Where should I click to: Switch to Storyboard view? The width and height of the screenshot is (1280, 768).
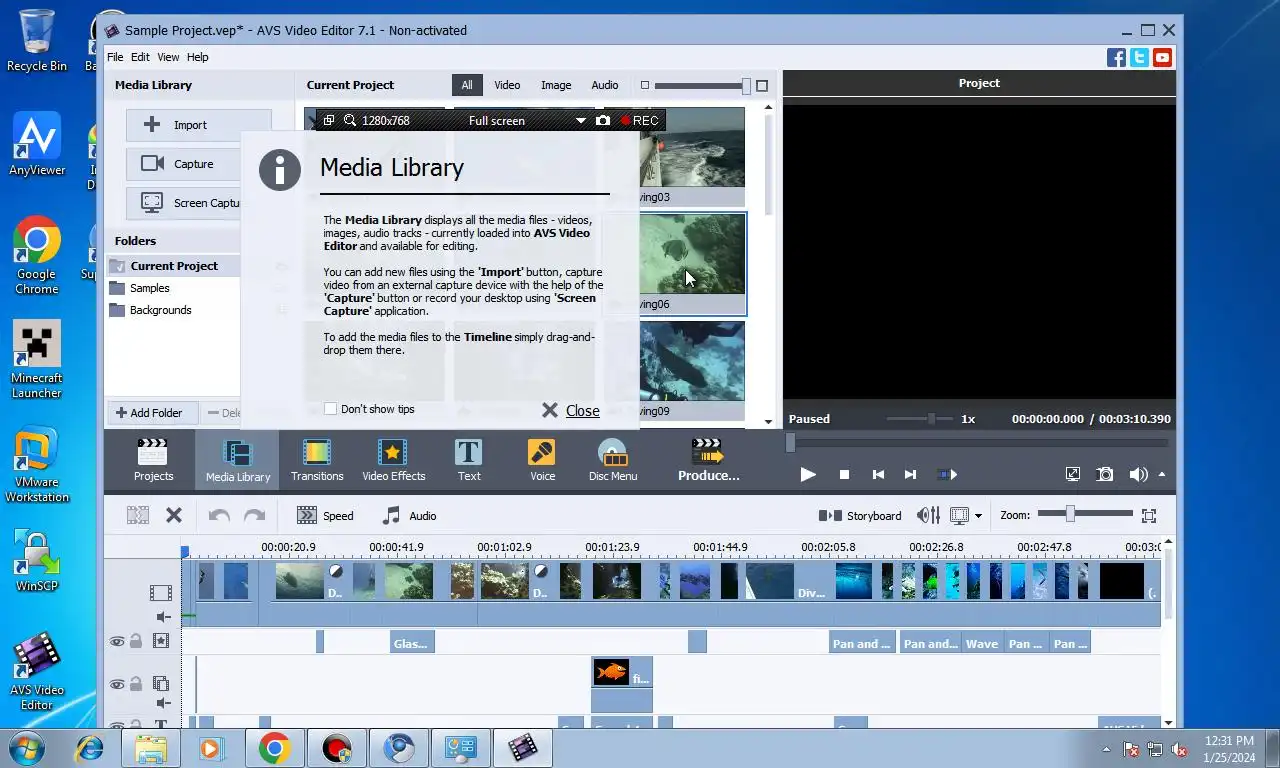(x=860, y=516)
